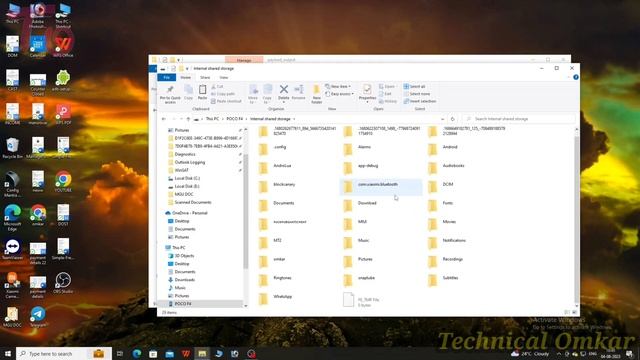Open Task View on taskbar
The width and height of the screenshot is (640, 360).
[120, 353]
